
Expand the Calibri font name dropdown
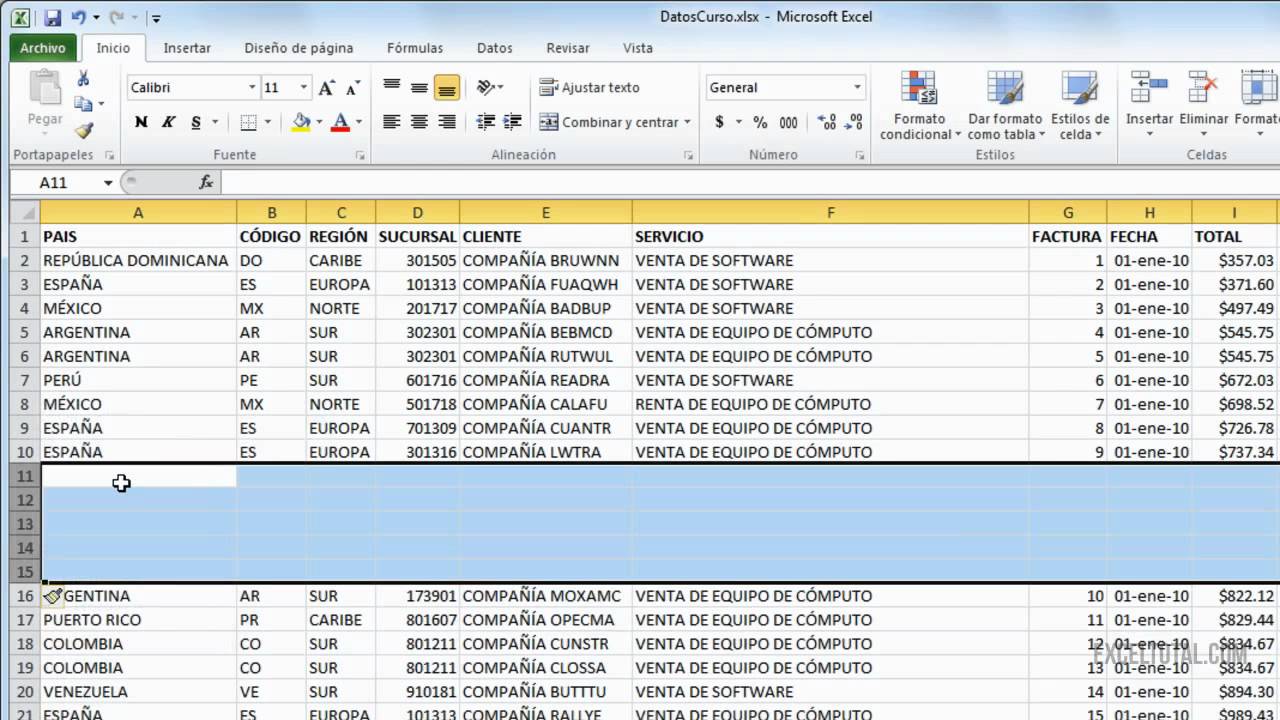point(252,88)
